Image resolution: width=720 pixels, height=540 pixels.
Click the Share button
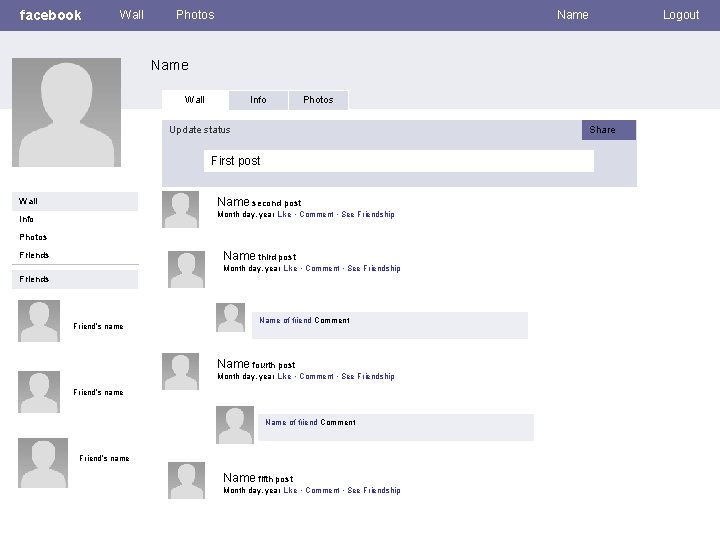(609, 130)
